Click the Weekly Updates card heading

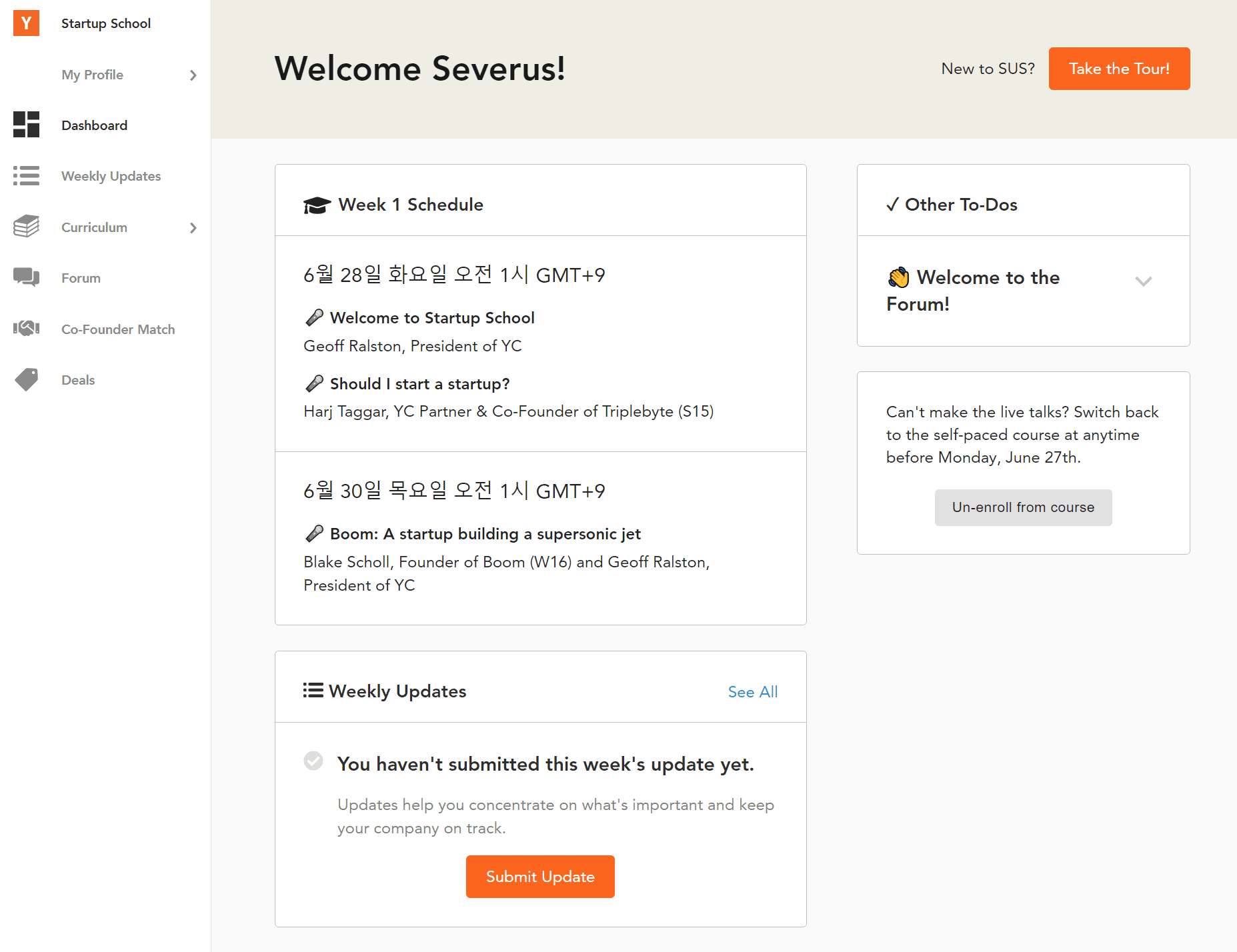click(397, 691)
